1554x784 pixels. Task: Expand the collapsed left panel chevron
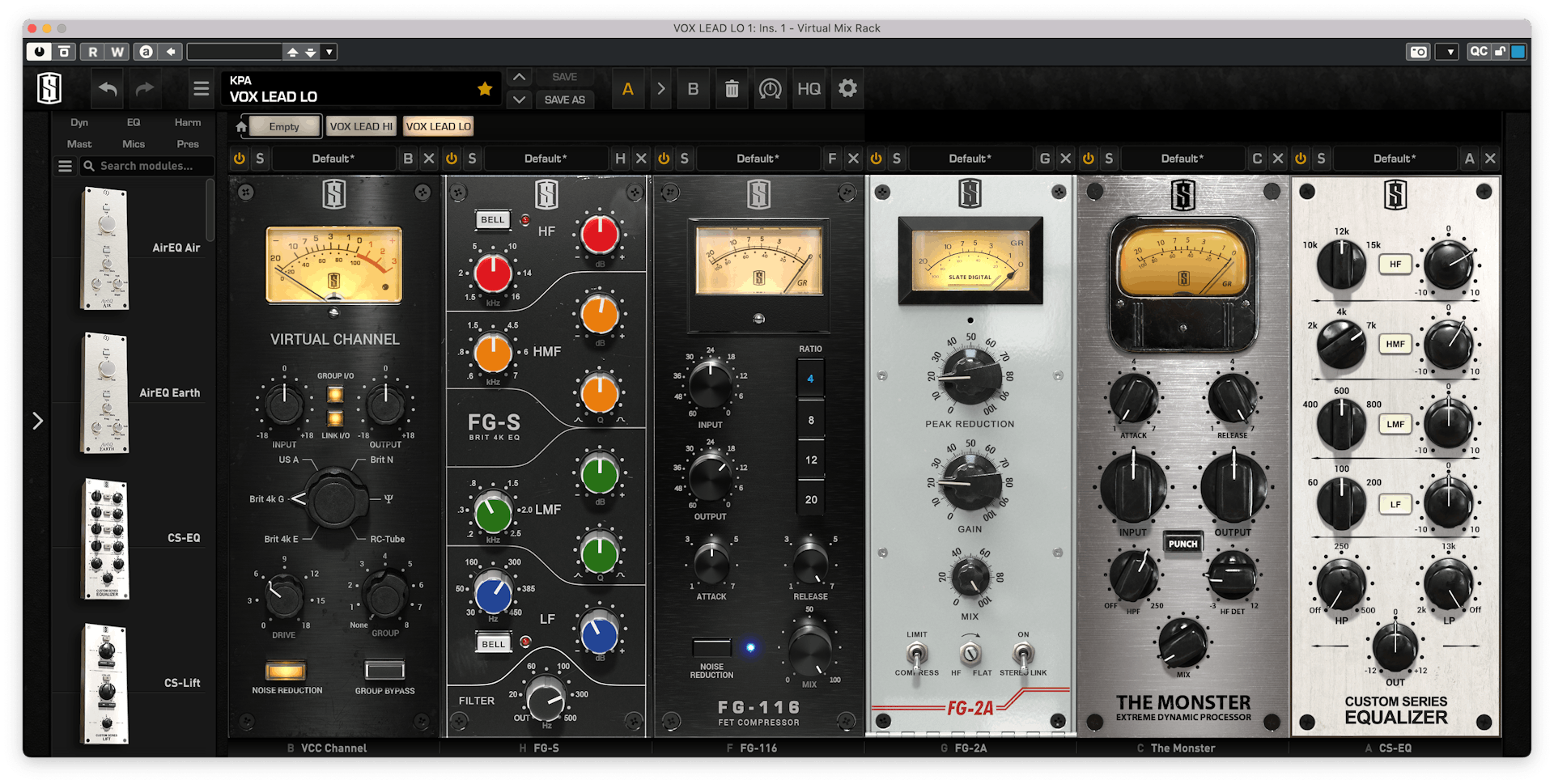(x=37, y=420)
